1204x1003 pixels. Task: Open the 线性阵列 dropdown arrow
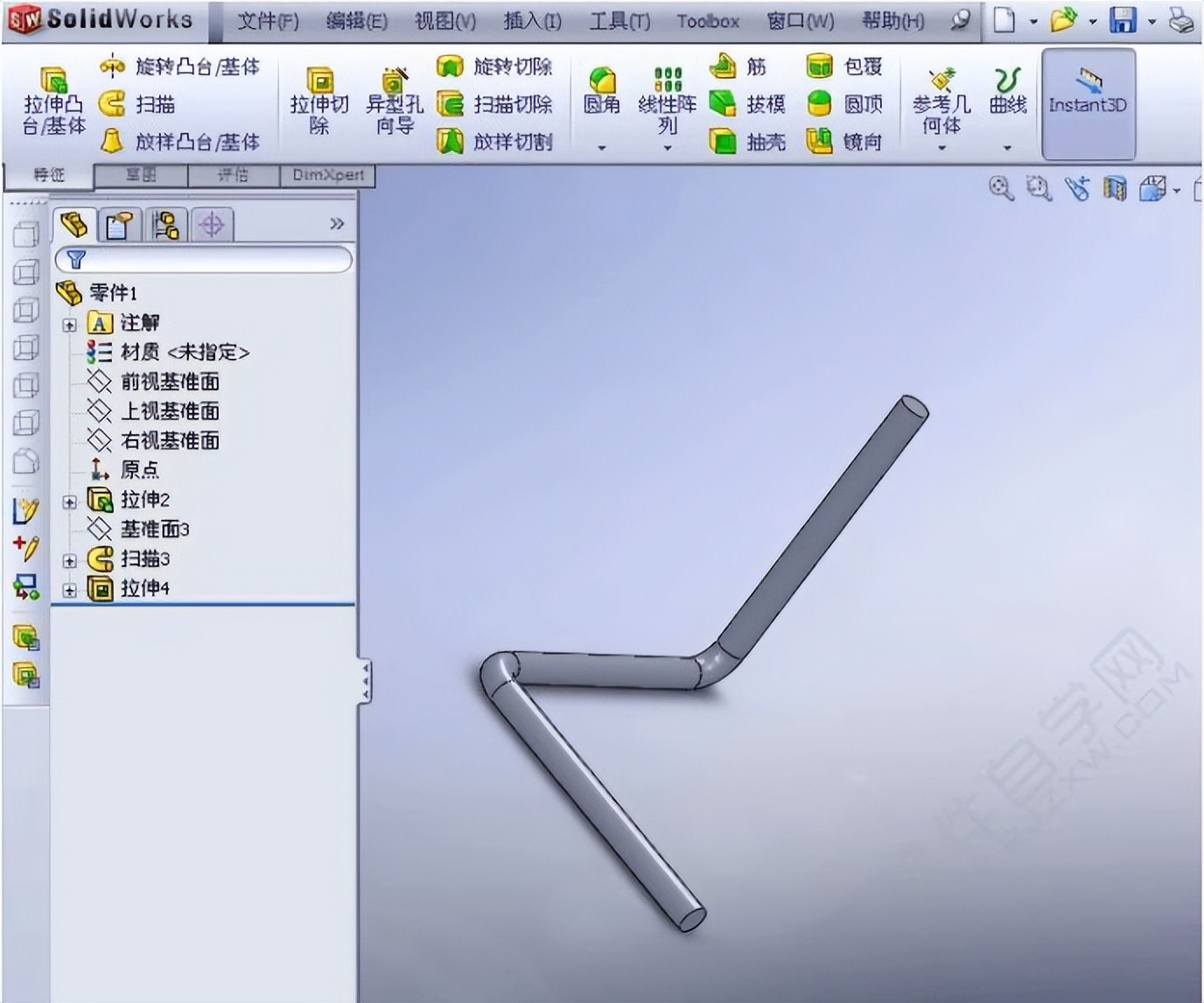click(x=668, y=149)
